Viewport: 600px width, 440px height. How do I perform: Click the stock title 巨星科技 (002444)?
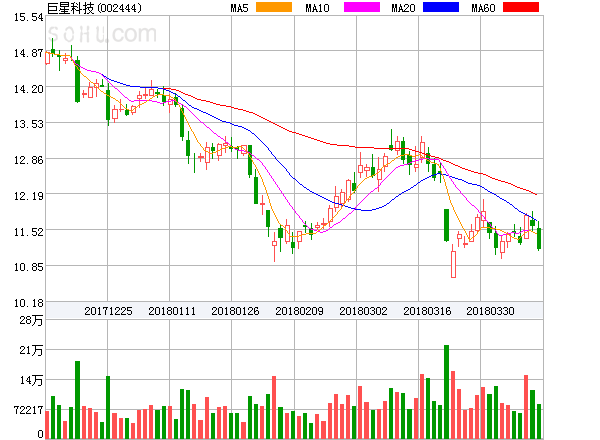coord(94,8)
